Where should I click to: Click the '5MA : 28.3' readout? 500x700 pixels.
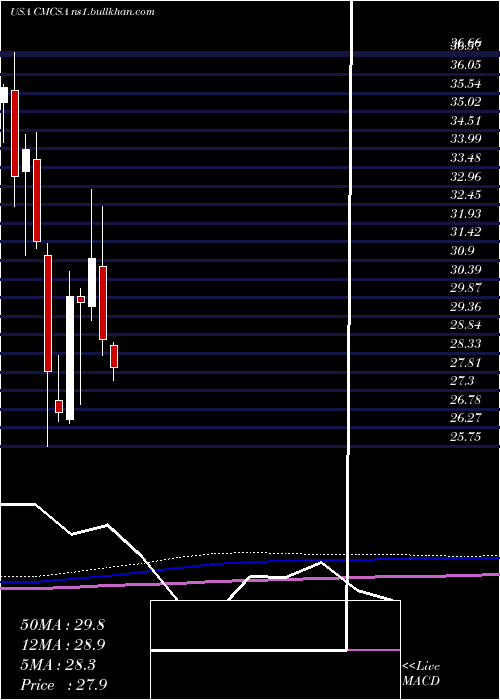(x=58, y=665)
